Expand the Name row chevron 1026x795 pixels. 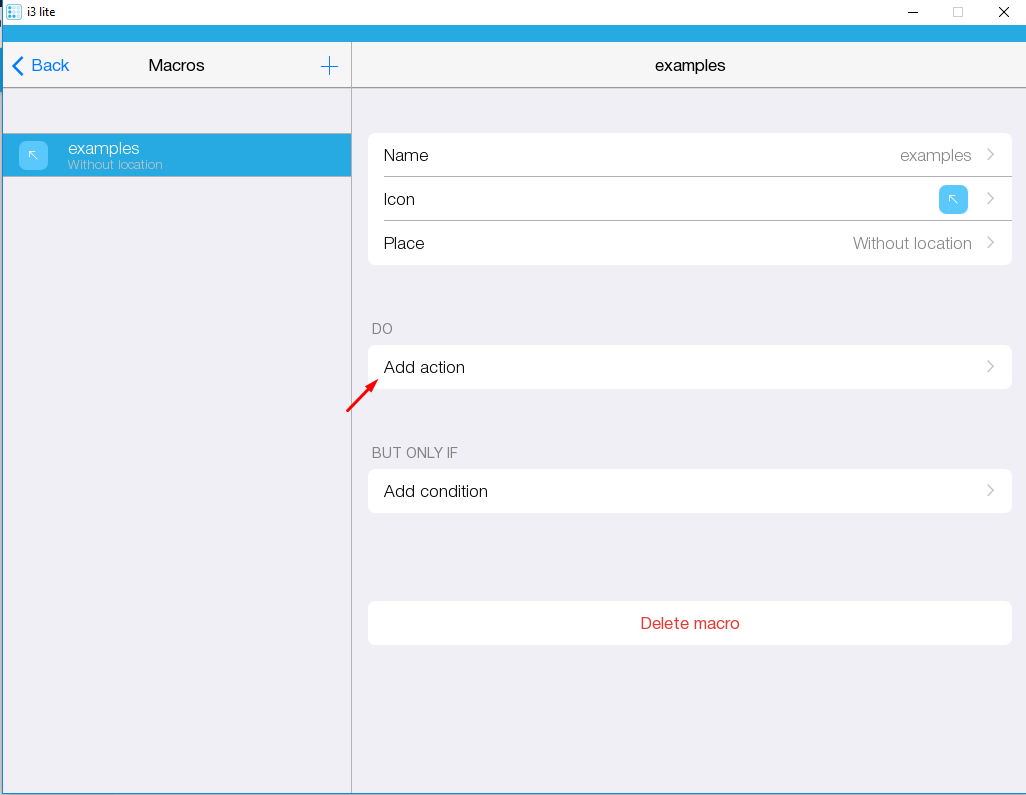990,155
